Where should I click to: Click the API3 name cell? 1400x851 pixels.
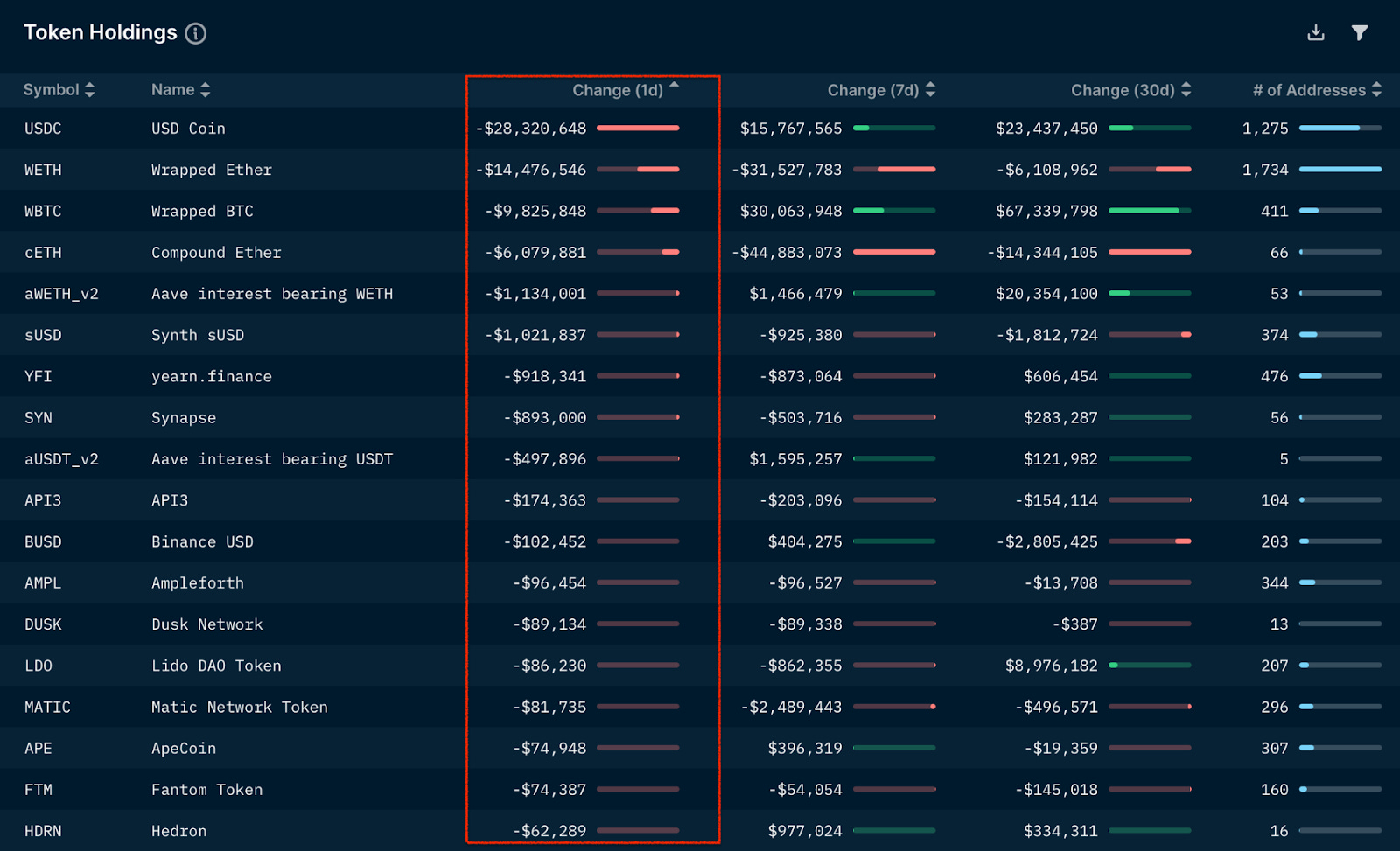[170, 500]
